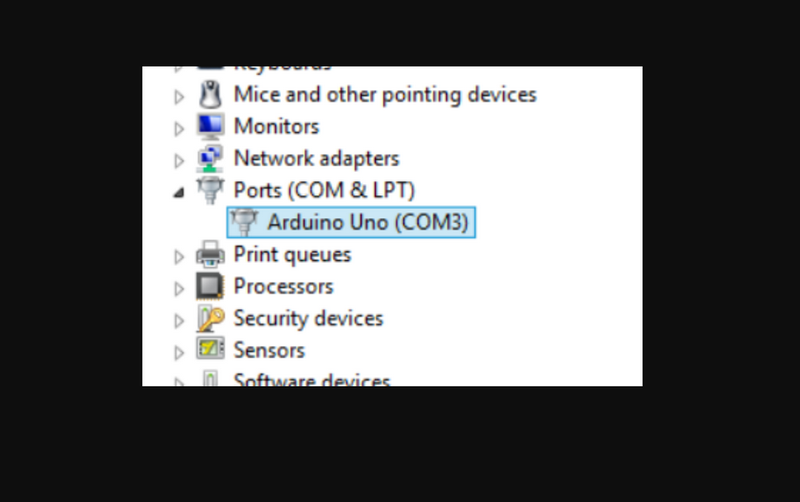Expand the Mice and other pointing devices node
The height and width of the screenshot is (502, 800).
(179, 97)
